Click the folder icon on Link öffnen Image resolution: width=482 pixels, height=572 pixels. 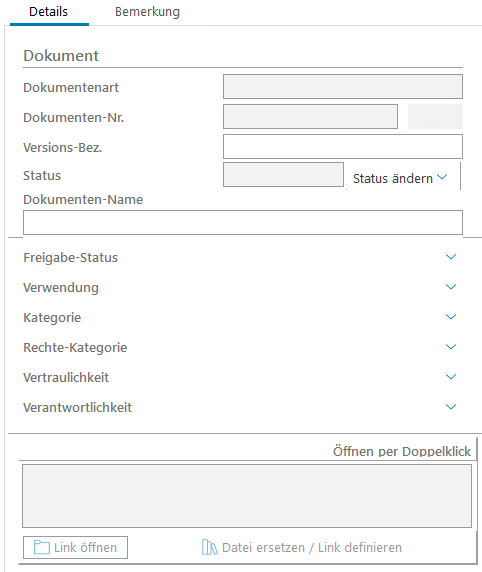(x=42, y=547)
